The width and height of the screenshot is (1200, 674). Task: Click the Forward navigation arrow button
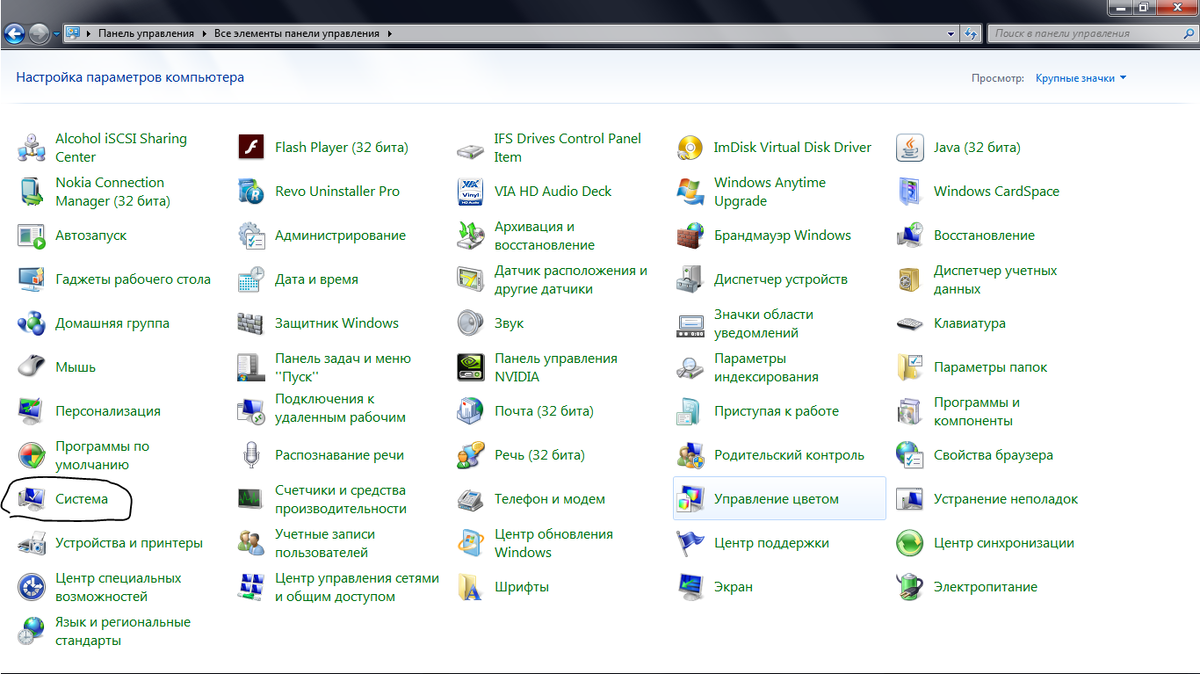click(39, 33)
